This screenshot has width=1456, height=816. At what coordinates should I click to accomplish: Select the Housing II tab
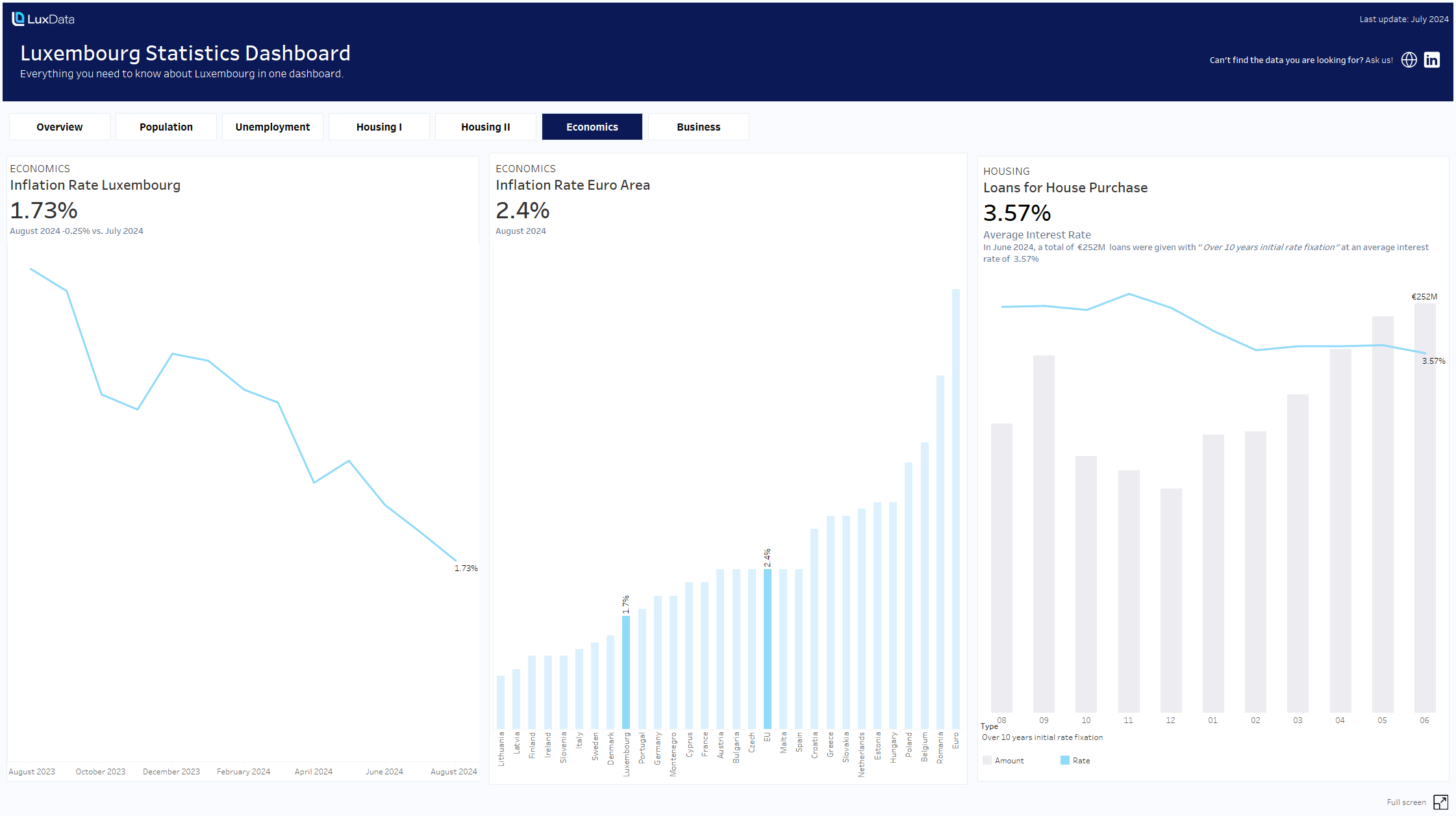point(486,127)
